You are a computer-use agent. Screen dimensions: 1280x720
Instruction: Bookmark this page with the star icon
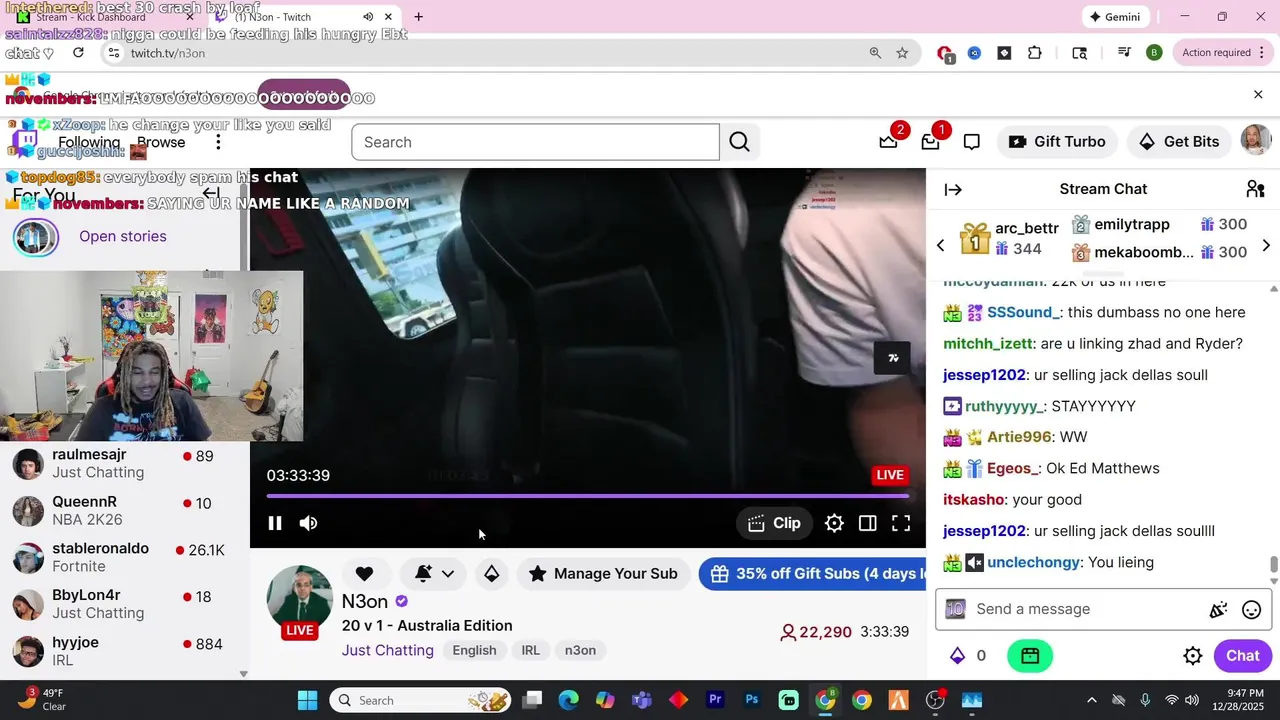(902, 53)
